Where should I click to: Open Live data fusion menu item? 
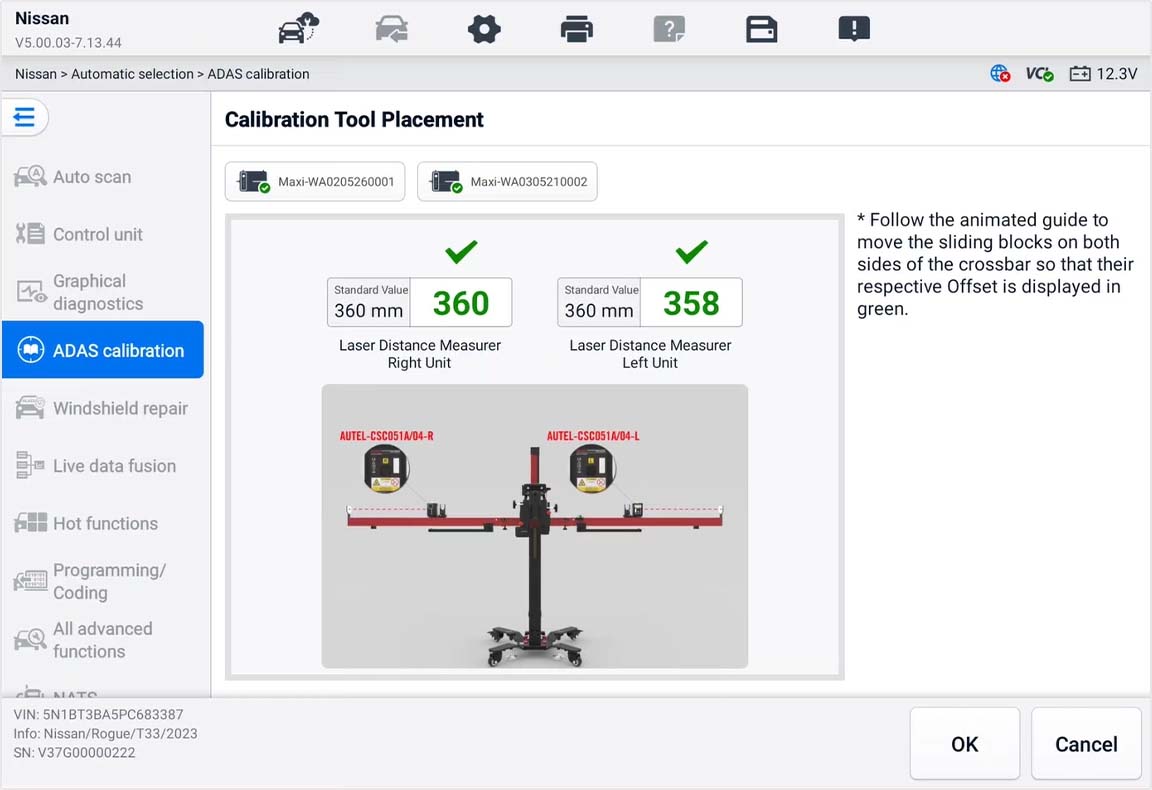(x=103, y=466)
